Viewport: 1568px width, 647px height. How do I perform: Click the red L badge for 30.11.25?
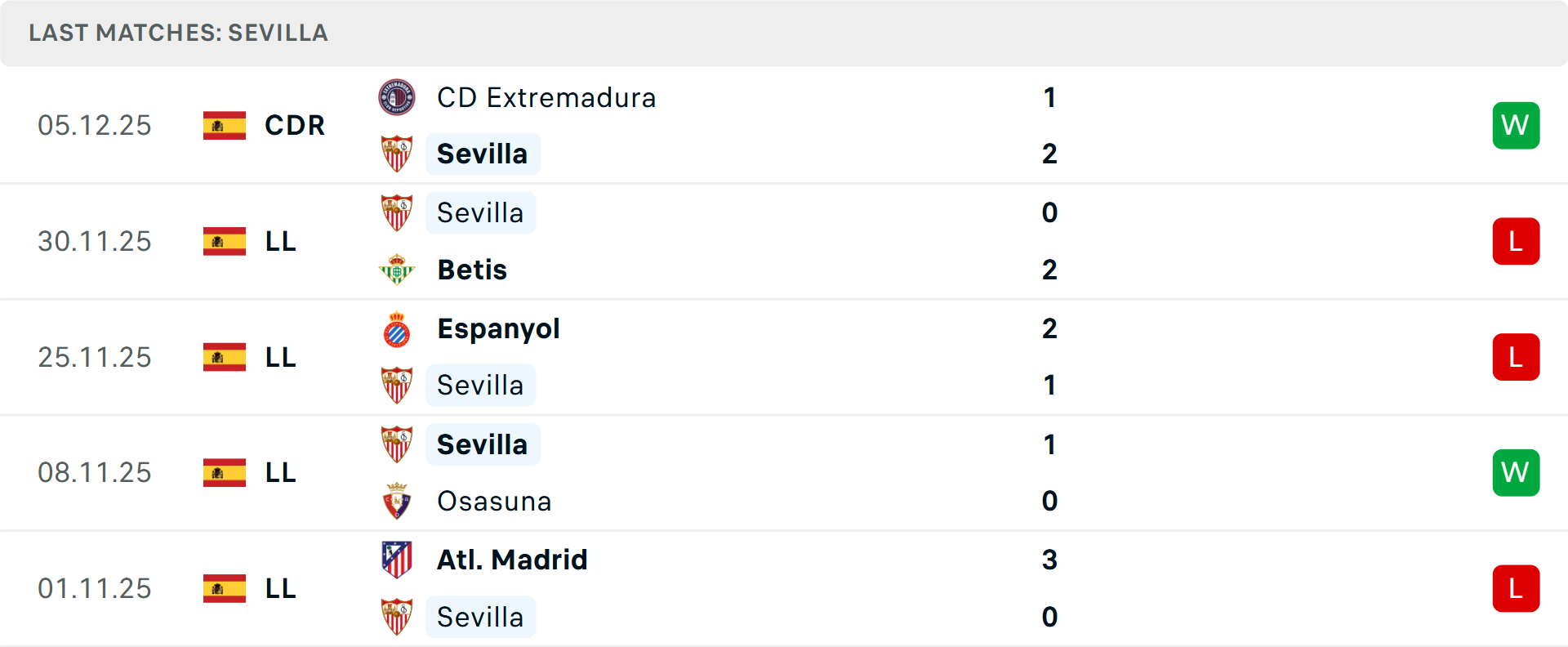click(1516, 242)
